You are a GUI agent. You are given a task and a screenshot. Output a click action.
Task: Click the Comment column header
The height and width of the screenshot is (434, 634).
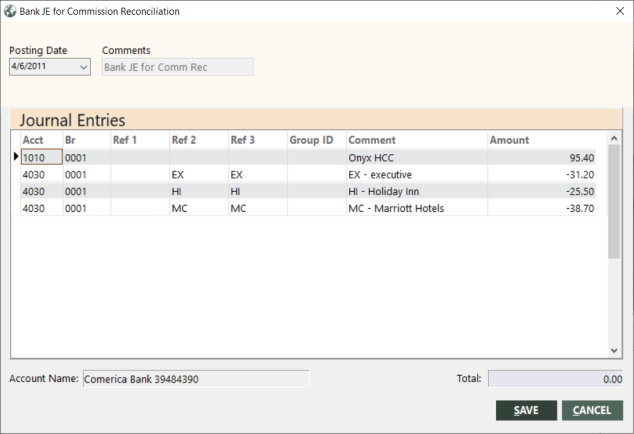[x=417, y=140]
